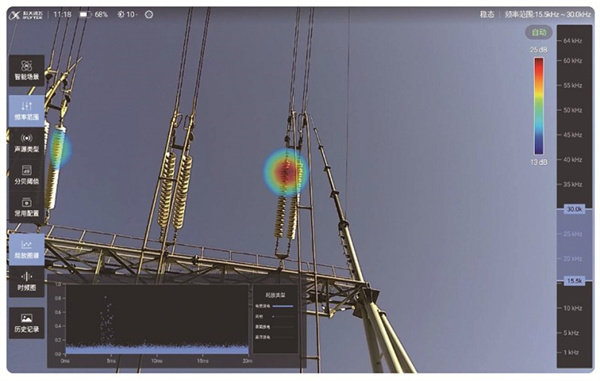
Task: Open the 智能场景 smart scene panel
Action: (26, 70)
